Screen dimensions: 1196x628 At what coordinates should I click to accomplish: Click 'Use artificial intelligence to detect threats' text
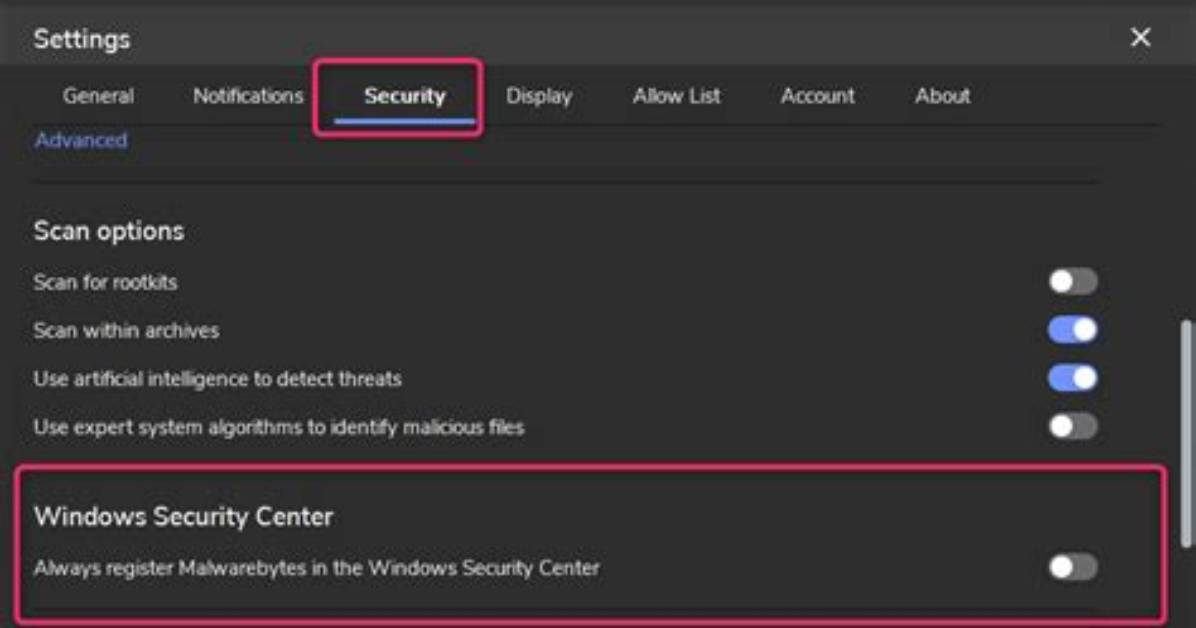[x=217, y=378]
